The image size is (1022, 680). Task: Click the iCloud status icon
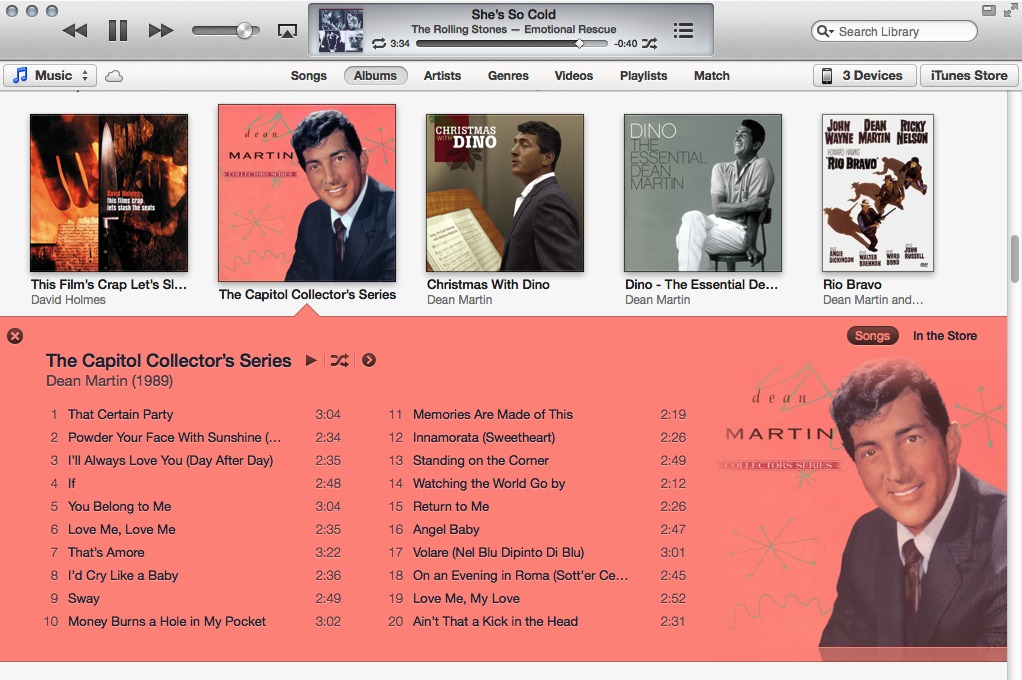114,76
